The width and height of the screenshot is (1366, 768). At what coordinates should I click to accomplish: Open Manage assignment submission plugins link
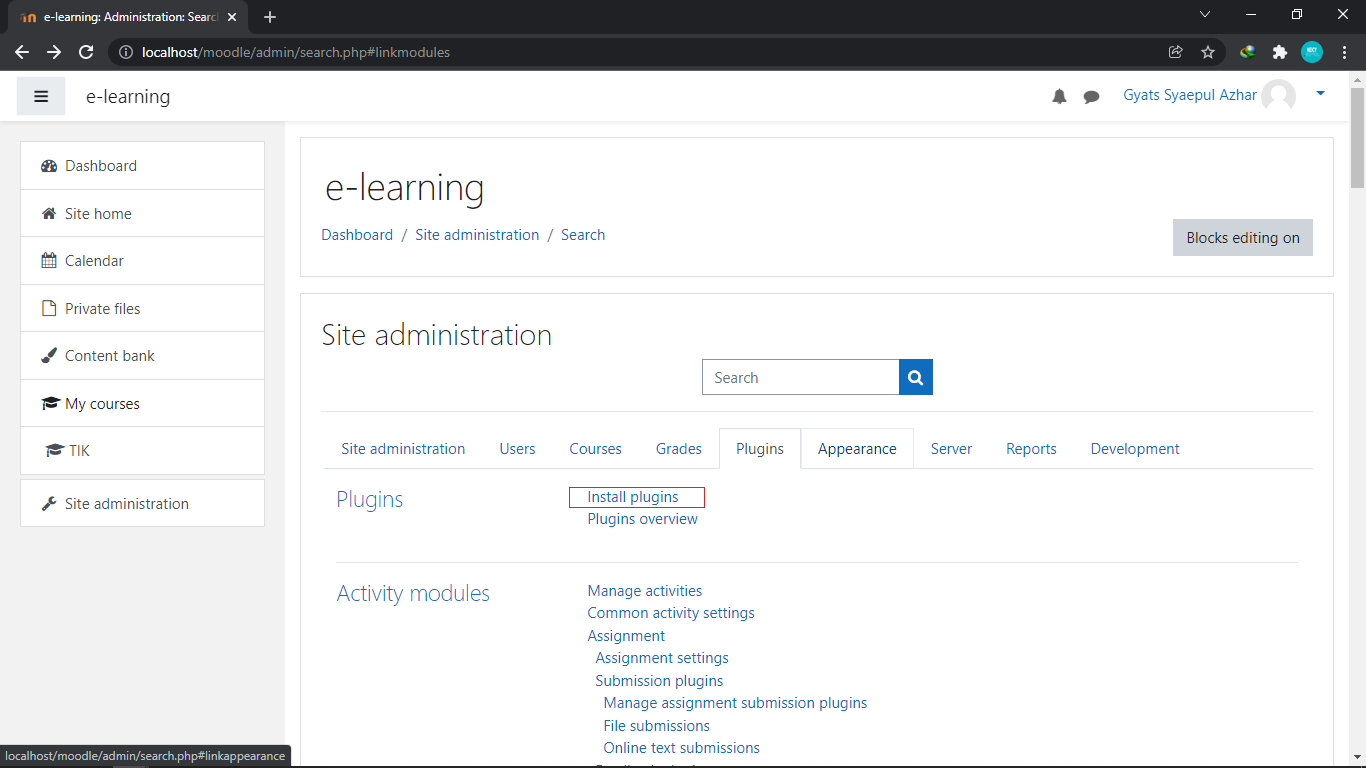[x=735, y=703]
